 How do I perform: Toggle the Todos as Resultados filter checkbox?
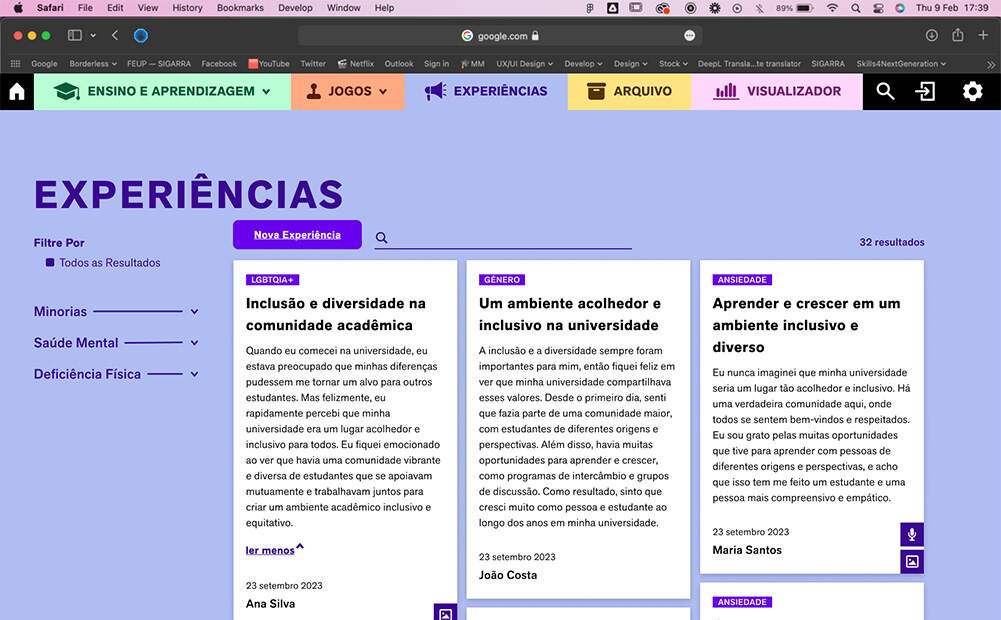click(50, 263)
